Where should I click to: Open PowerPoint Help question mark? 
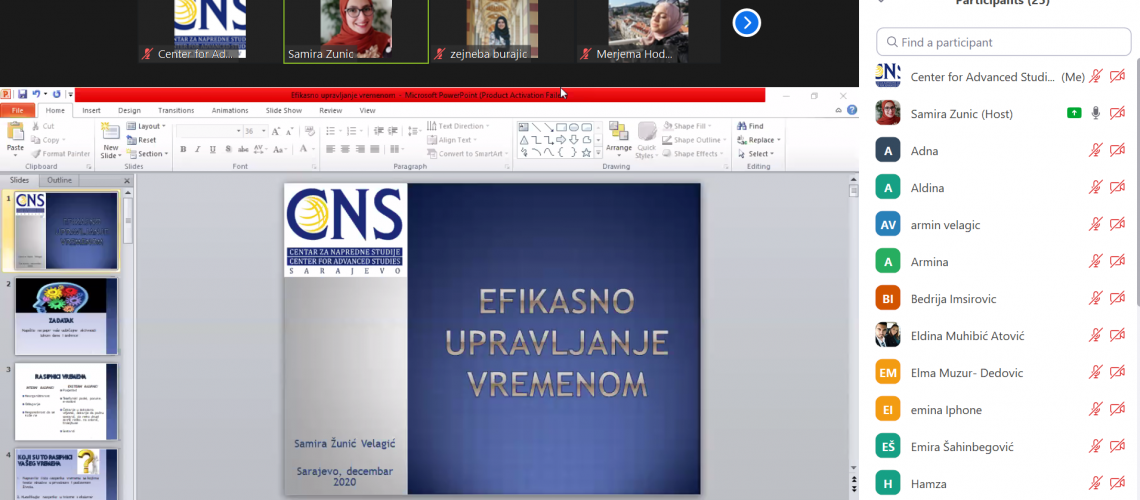click(851, 110)
